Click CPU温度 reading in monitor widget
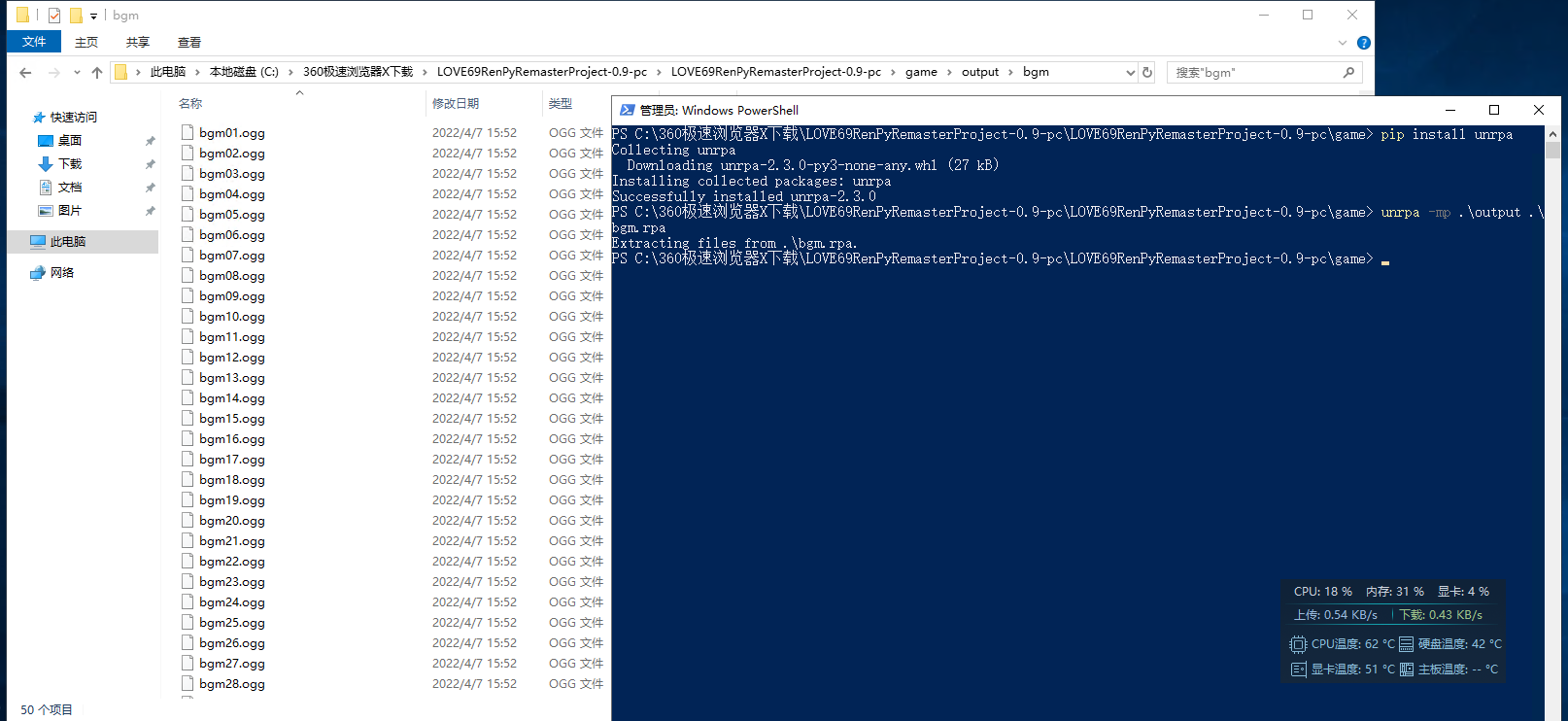The height and width of the screenshot is (721, 1568). coord(1343,643)
